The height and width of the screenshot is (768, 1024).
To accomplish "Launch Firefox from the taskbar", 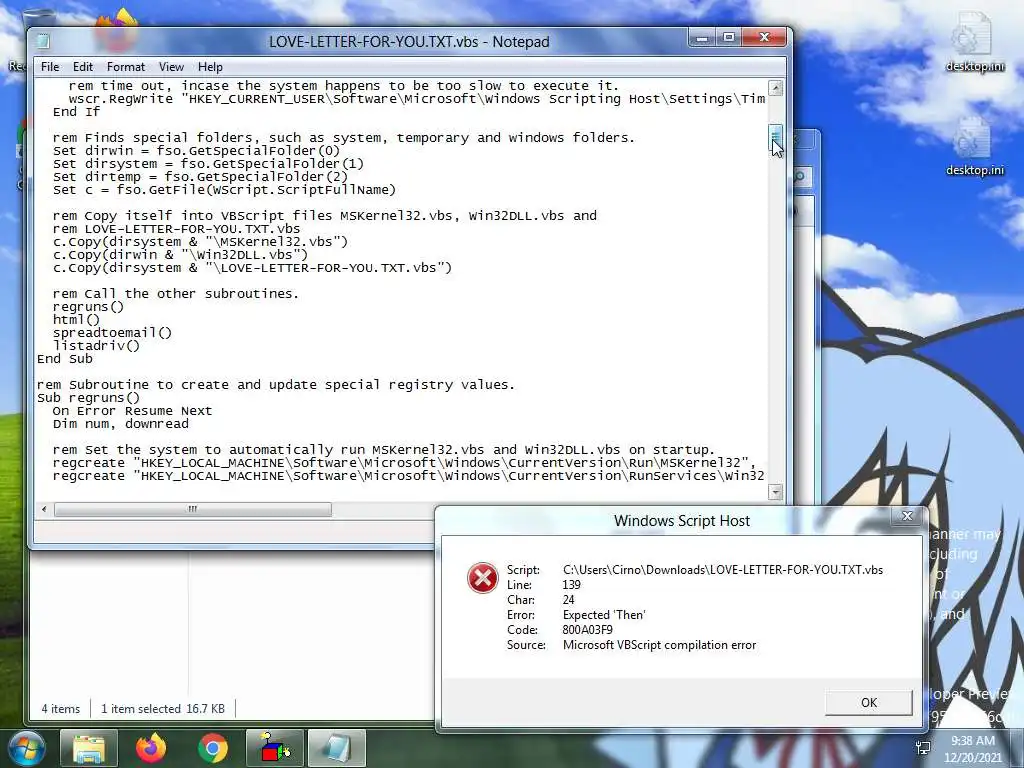I will [x=151, y=748].
